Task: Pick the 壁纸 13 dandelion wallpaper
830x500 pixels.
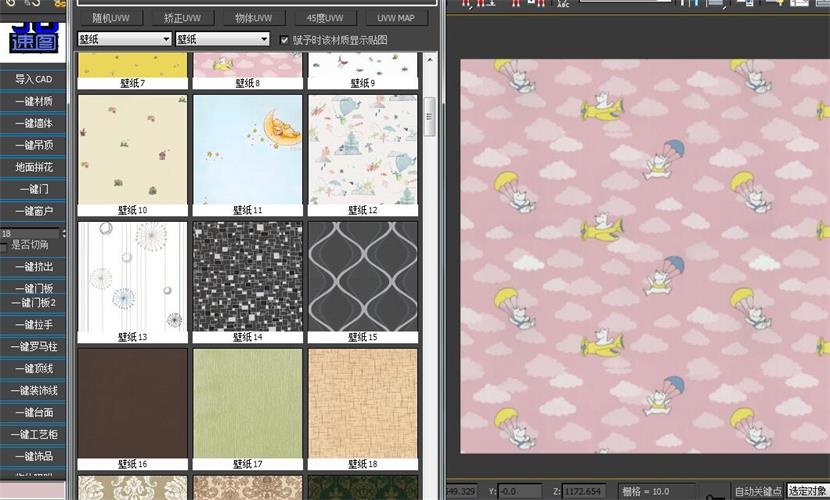Action: pos(132,276)
